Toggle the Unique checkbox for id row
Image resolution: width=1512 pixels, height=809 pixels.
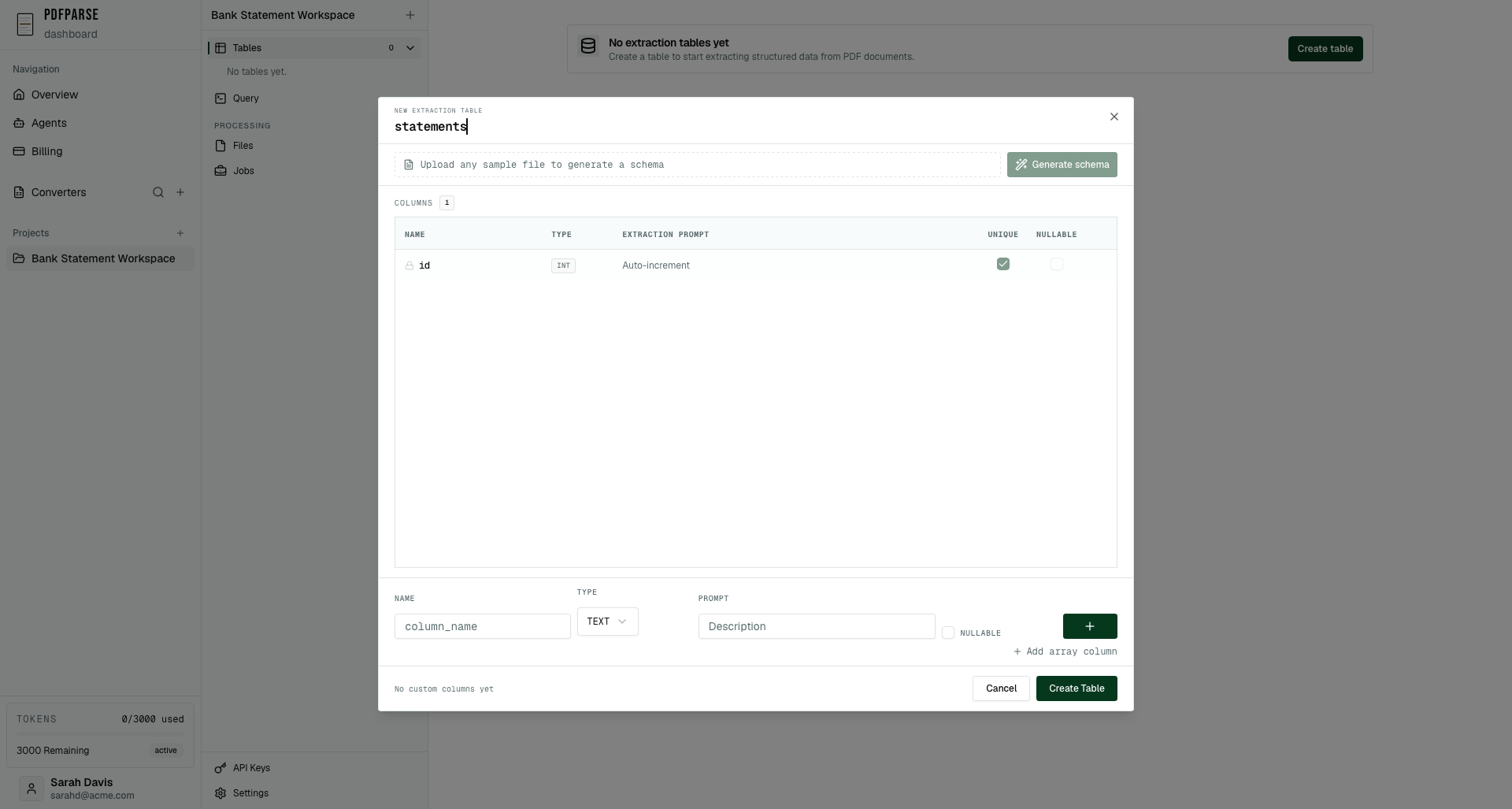coord(1003,264)
